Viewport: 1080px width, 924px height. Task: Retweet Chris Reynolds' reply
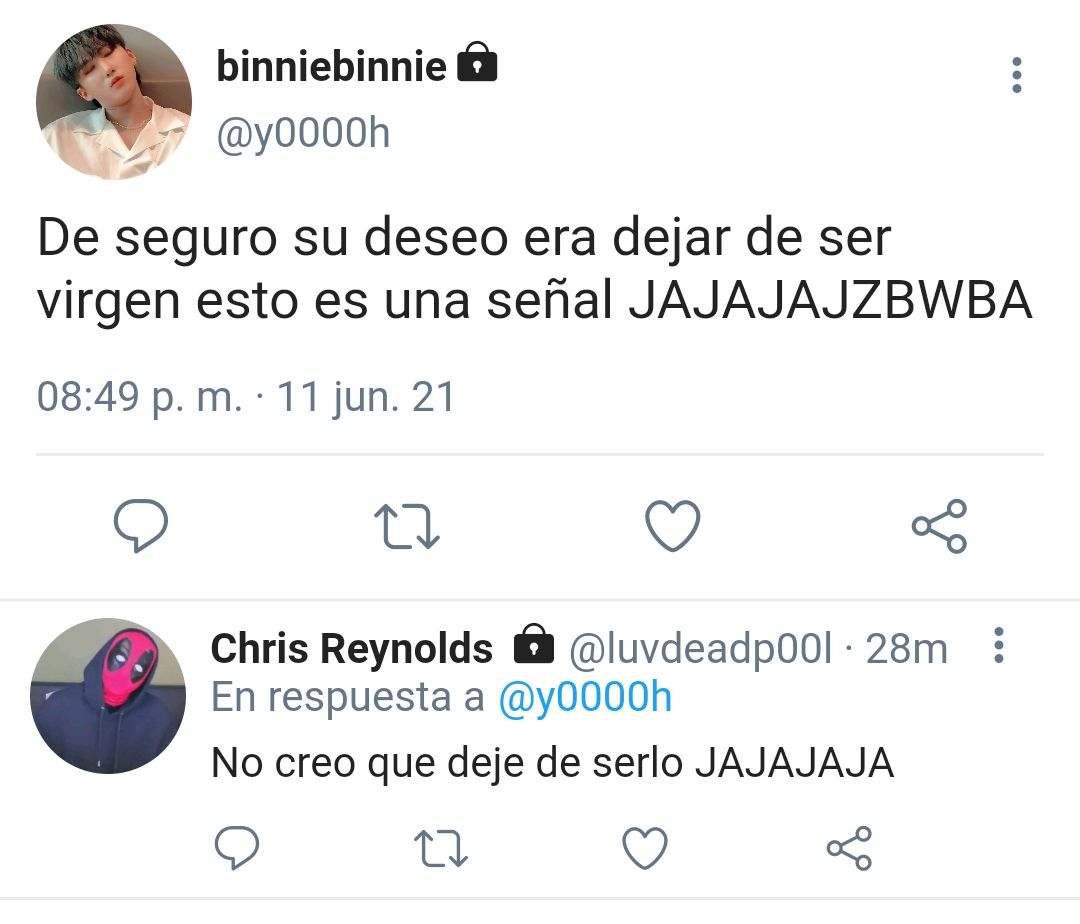[x=441, y=848]
